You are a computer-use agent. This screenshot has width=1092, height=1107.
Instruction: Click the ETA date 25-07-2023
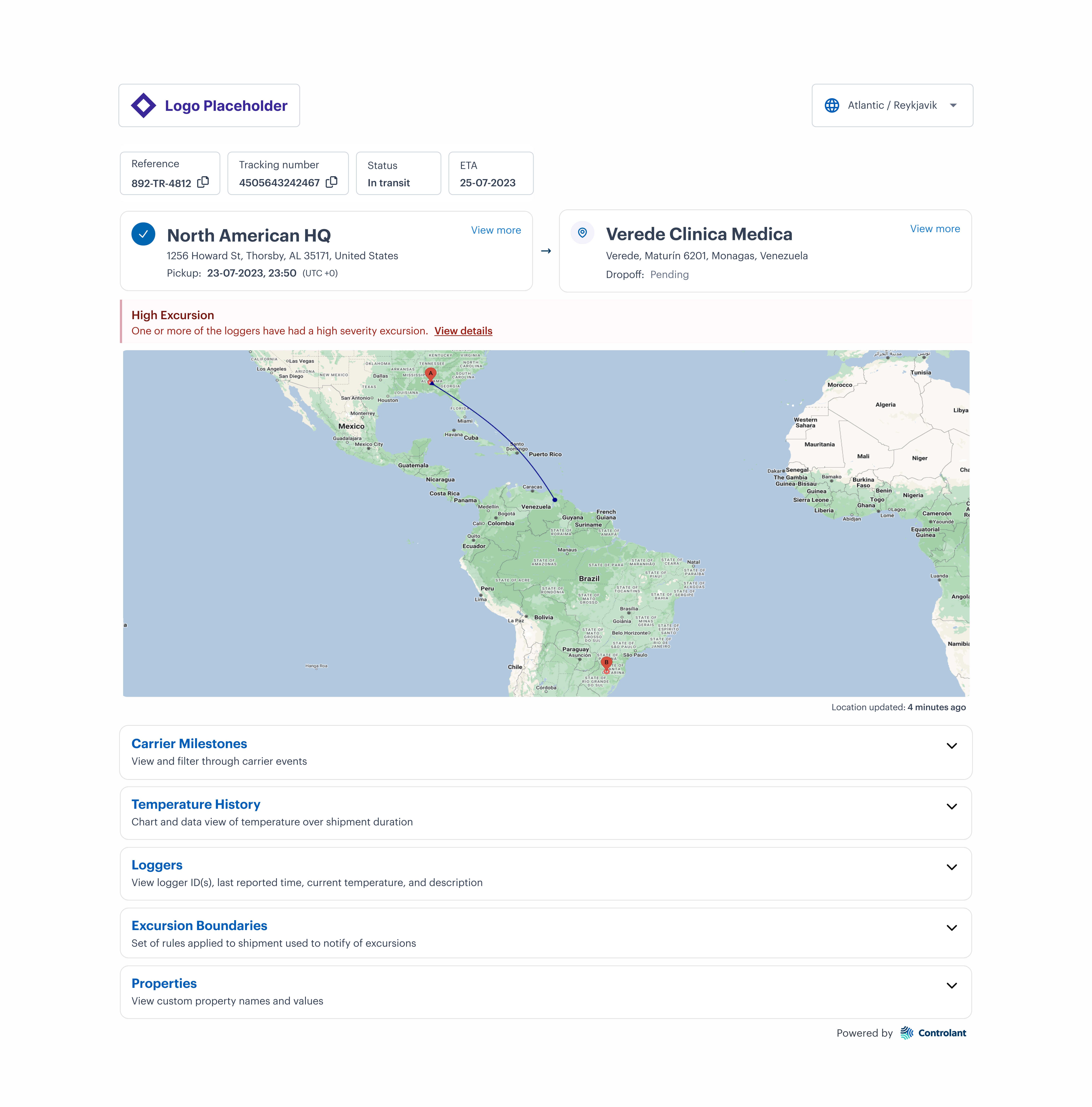pos(487,183)
